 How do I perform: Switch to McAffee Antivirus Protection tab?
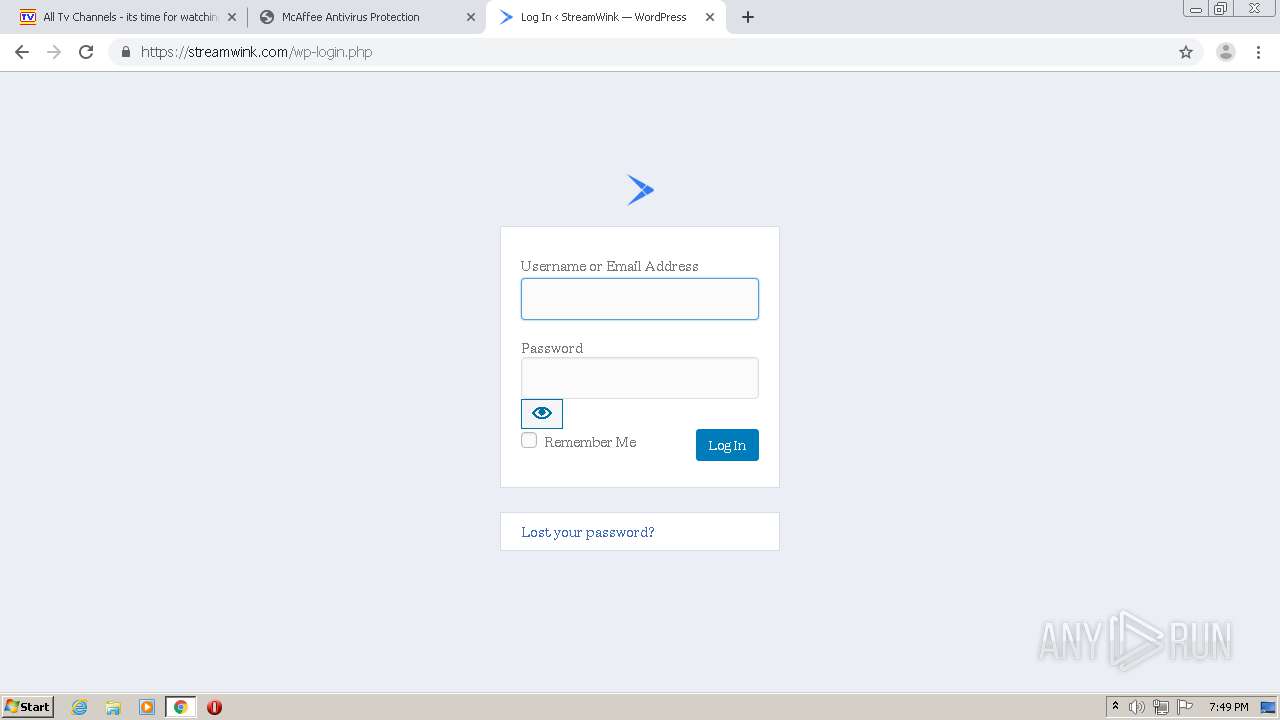click(x=366, y=17)
